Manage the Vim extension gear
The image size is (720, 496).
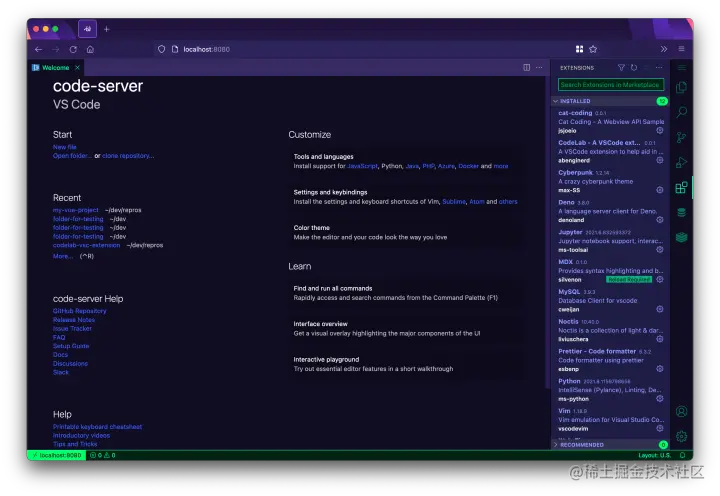tap(660, 428)
